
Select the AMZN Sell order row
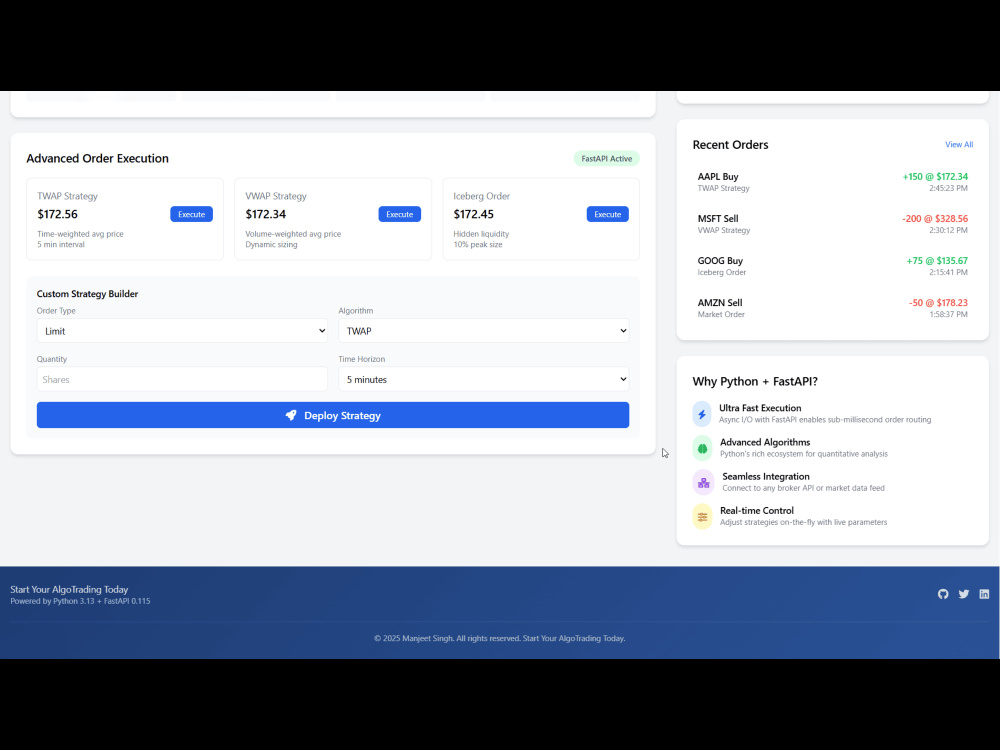[832, 308]
